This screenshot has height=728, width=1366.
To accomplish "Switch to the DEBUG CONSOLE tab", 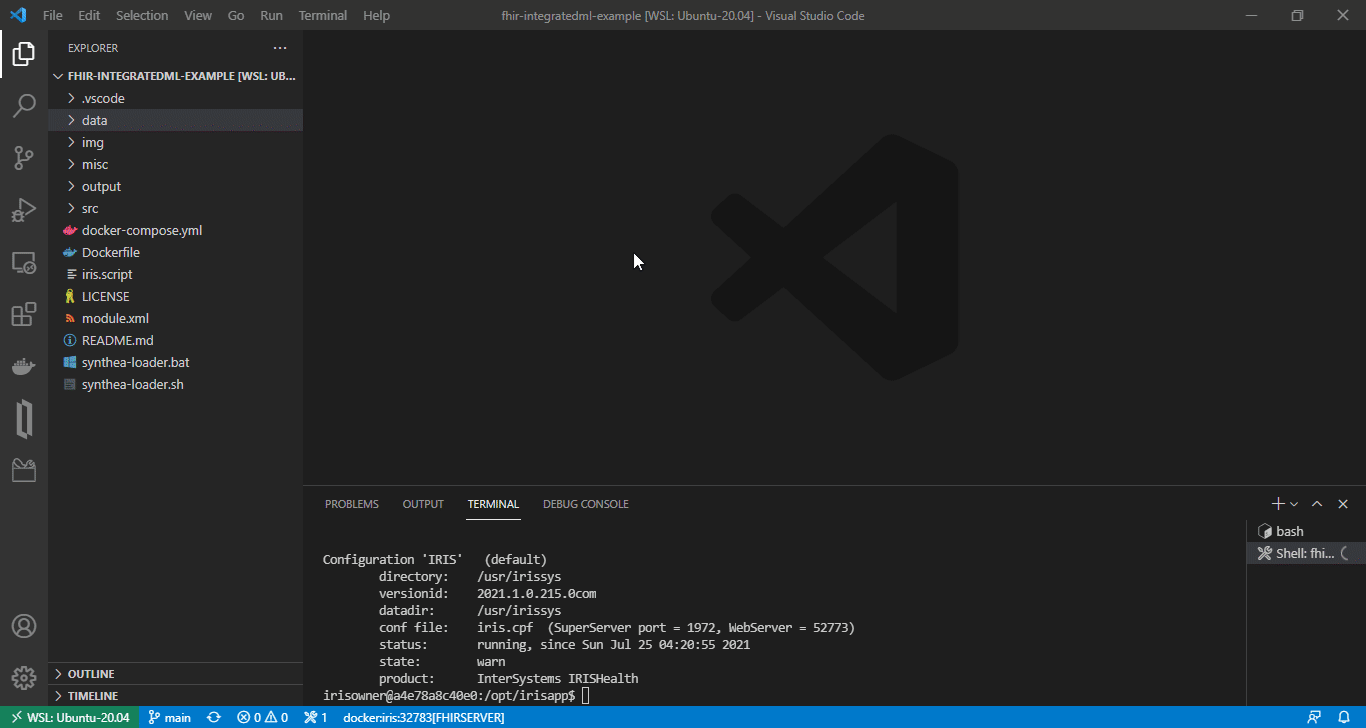I will point(585,504).
